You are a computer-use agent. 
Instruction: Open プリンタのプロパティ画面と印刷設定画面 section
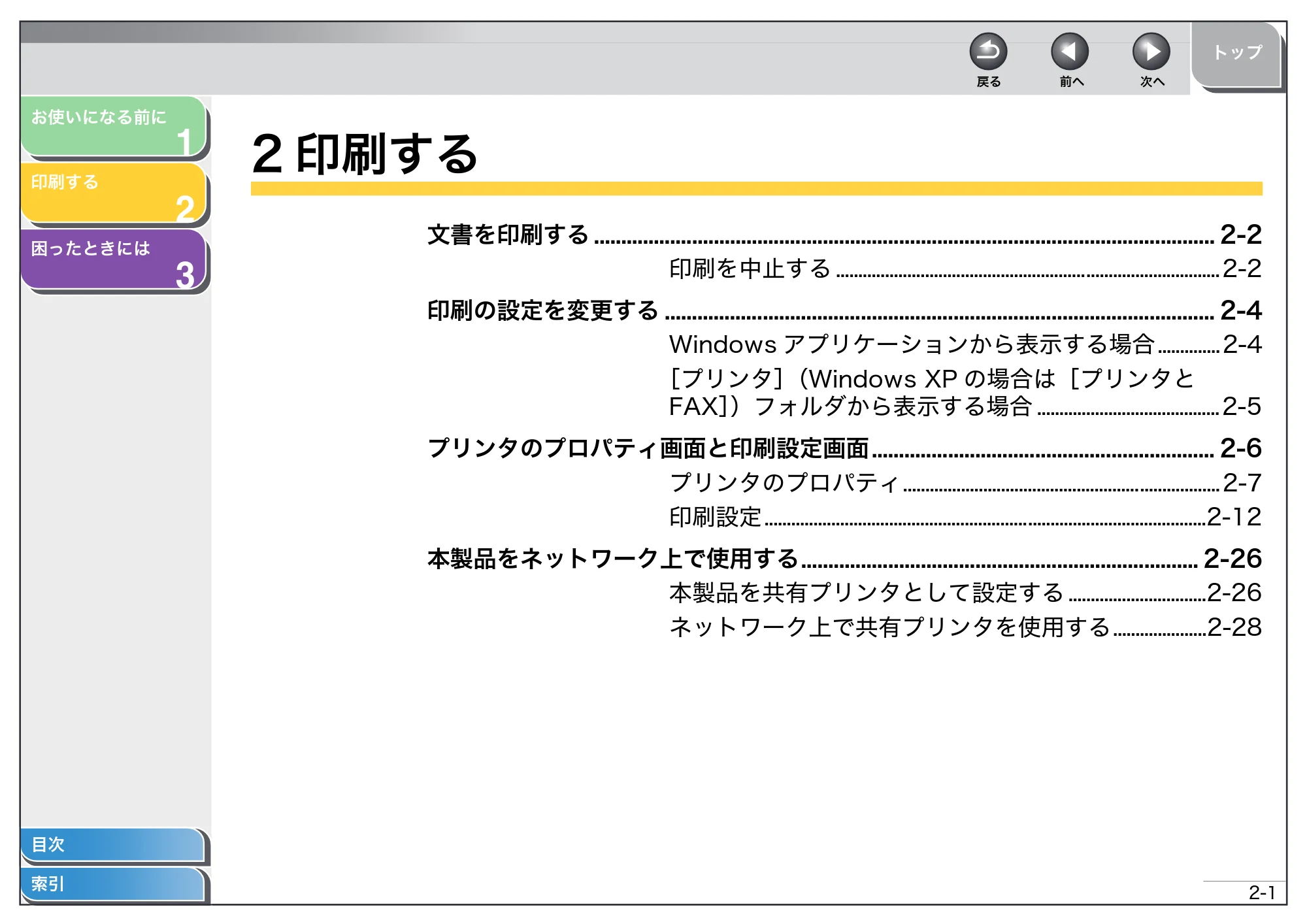click(844, 448)
